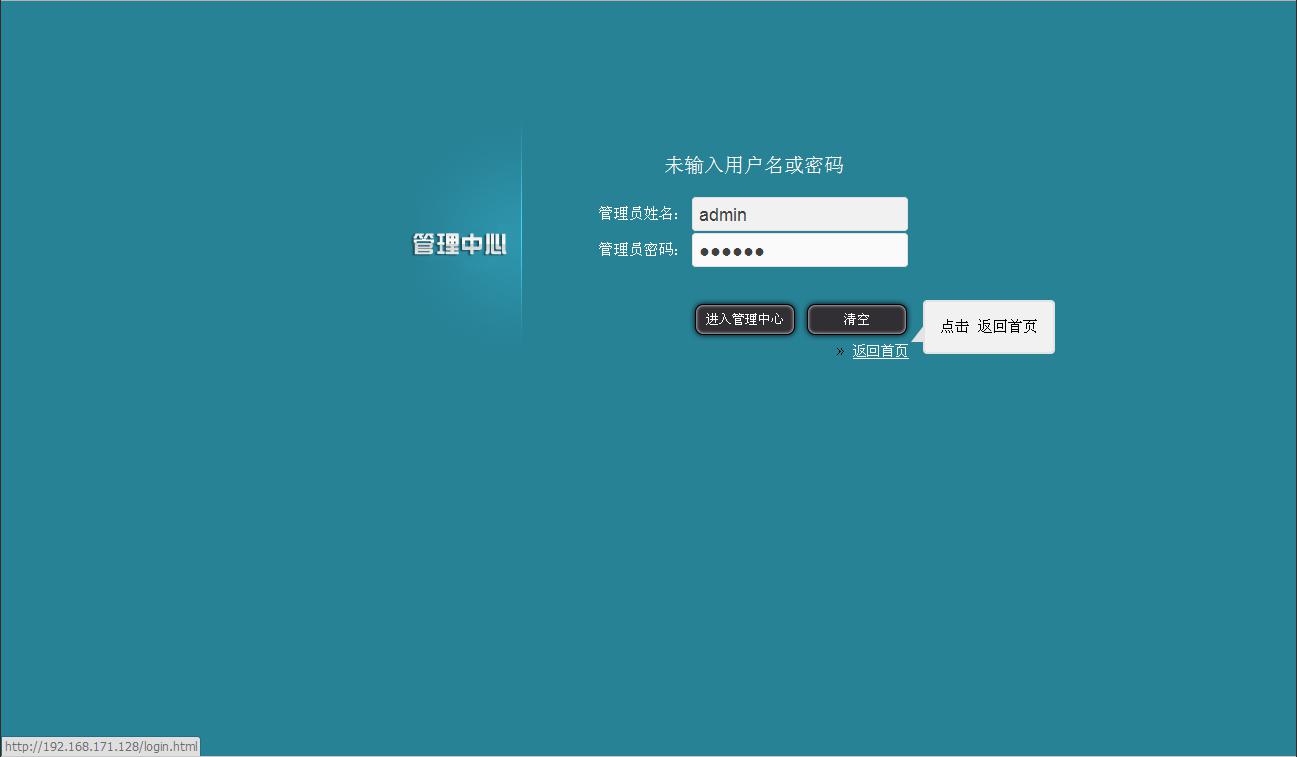Image resolution: width=1297 pixels, height=757 pixels.
Task: Click the 未输入用户名或密码 error message
Action: [x=754, y=165]
